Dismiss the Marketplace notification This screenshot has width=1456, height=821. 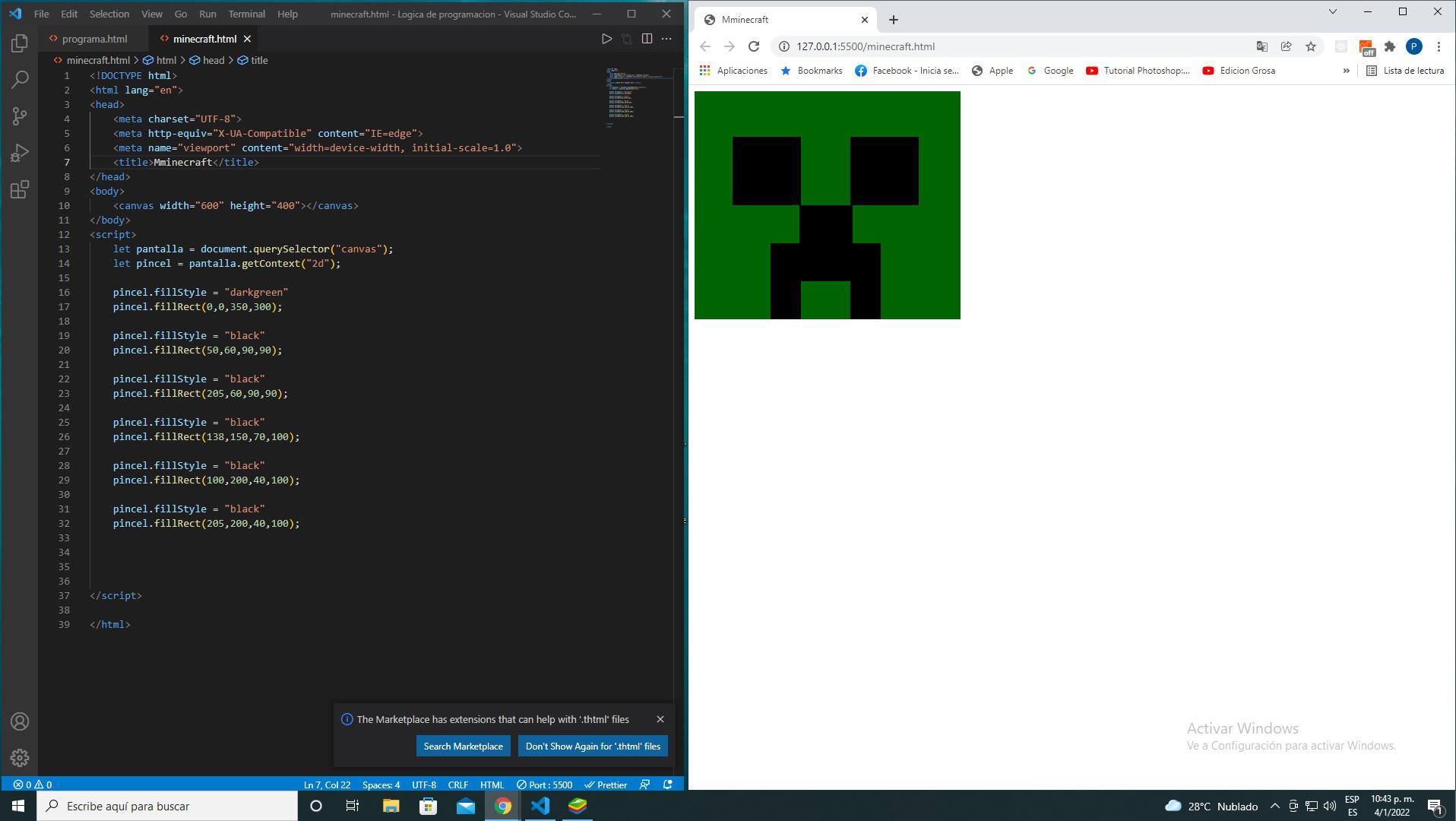tap(660, 719)
